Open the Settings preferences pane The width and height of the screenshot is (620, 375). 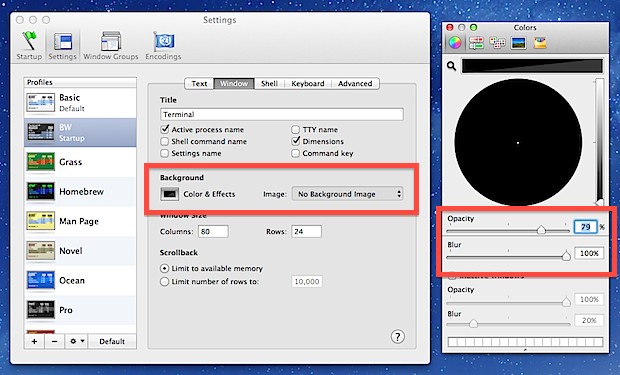(62, 45)
